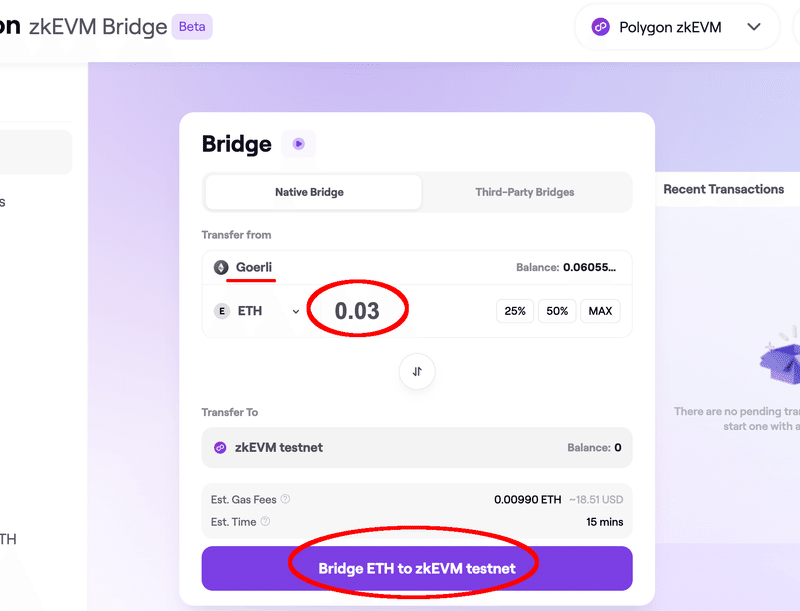Click the Beta badge next to zkEVM Bridge

point(192,27)
